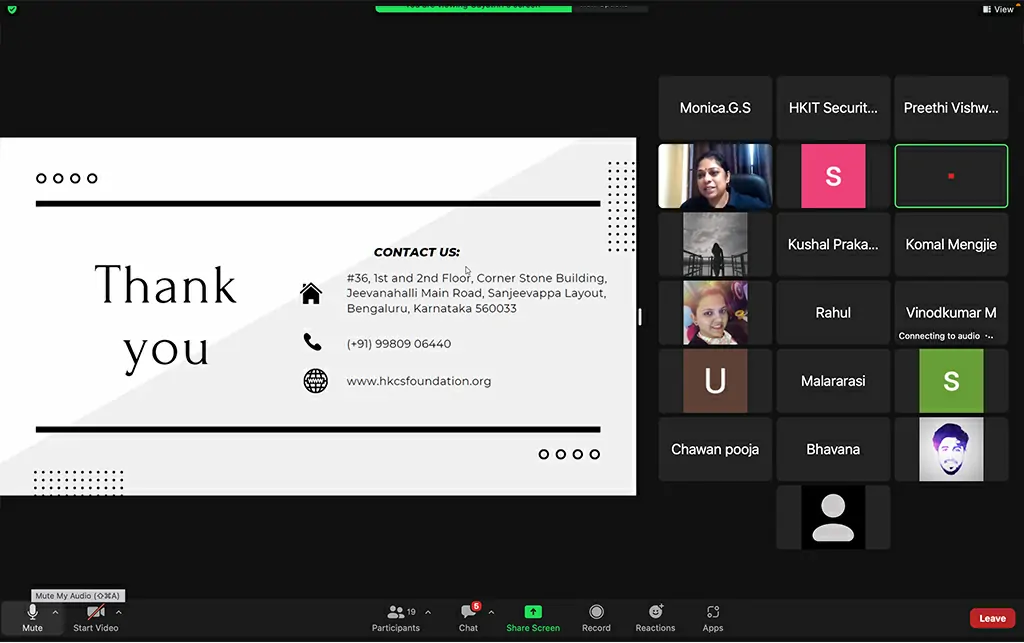
Task: Click the green encryption shield icon
Action: (12, 9)
